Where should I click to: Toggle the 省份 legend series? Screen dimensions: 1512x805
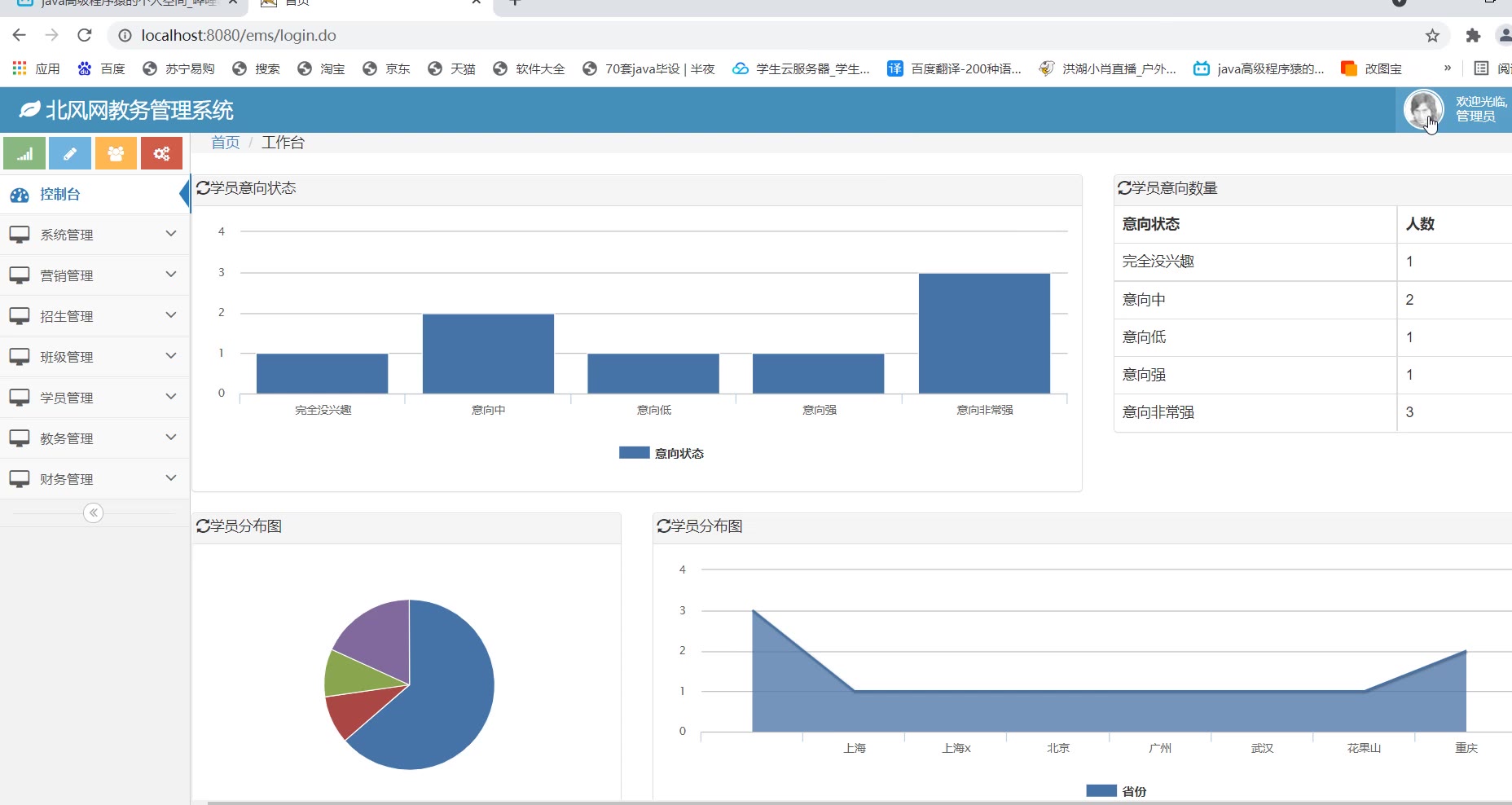(x=1116, y=791)
